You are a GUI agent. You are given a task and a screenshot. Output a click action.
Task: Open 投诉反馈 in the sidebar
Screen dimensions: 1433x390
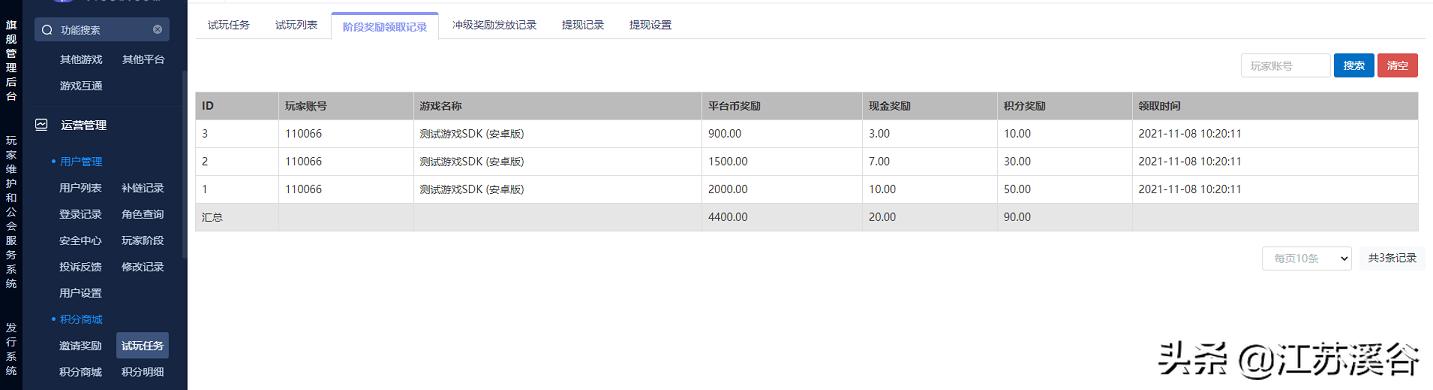tap(81, 267)
